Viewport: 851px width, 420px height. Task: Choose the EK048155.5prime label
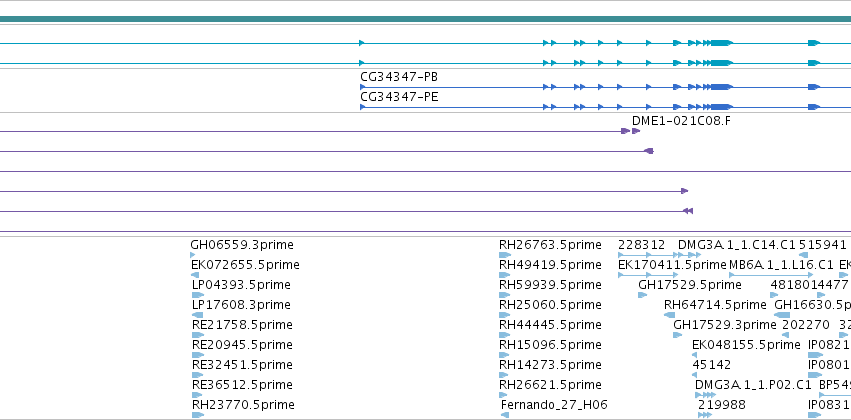pyautogui.click(x=746, y=345)
